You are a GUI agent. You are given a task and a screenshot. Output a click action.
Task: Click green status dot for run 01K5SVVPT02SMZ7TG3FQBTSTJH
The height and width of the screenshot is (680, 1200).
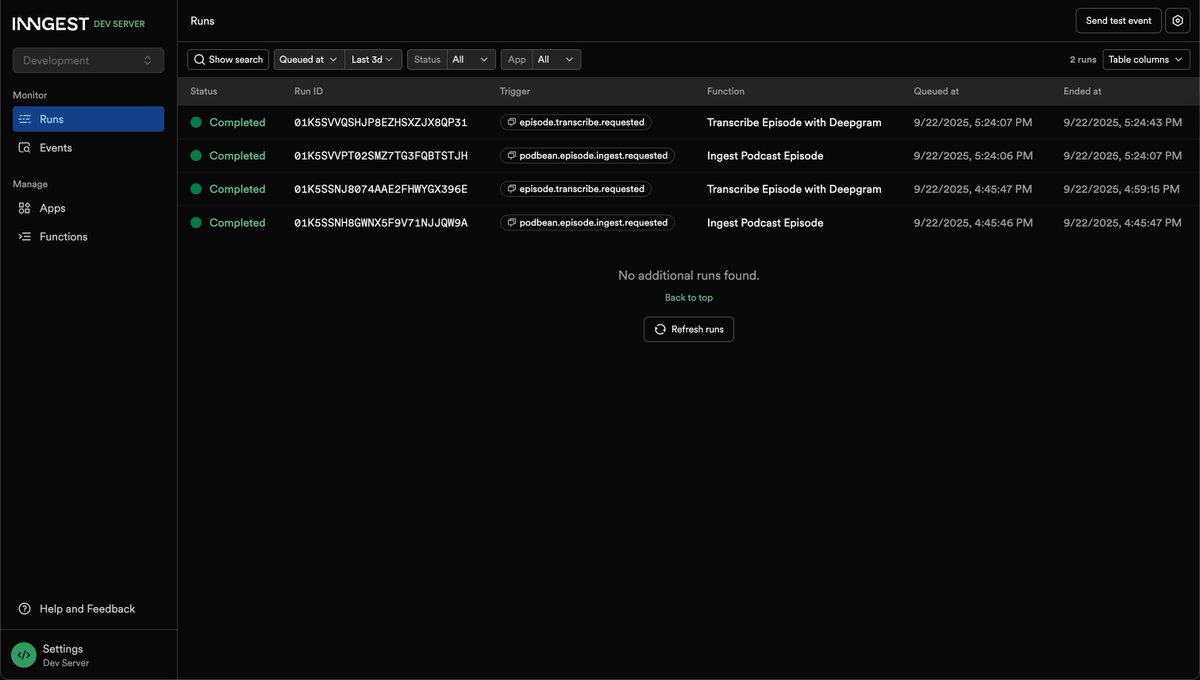coord(196,156)
